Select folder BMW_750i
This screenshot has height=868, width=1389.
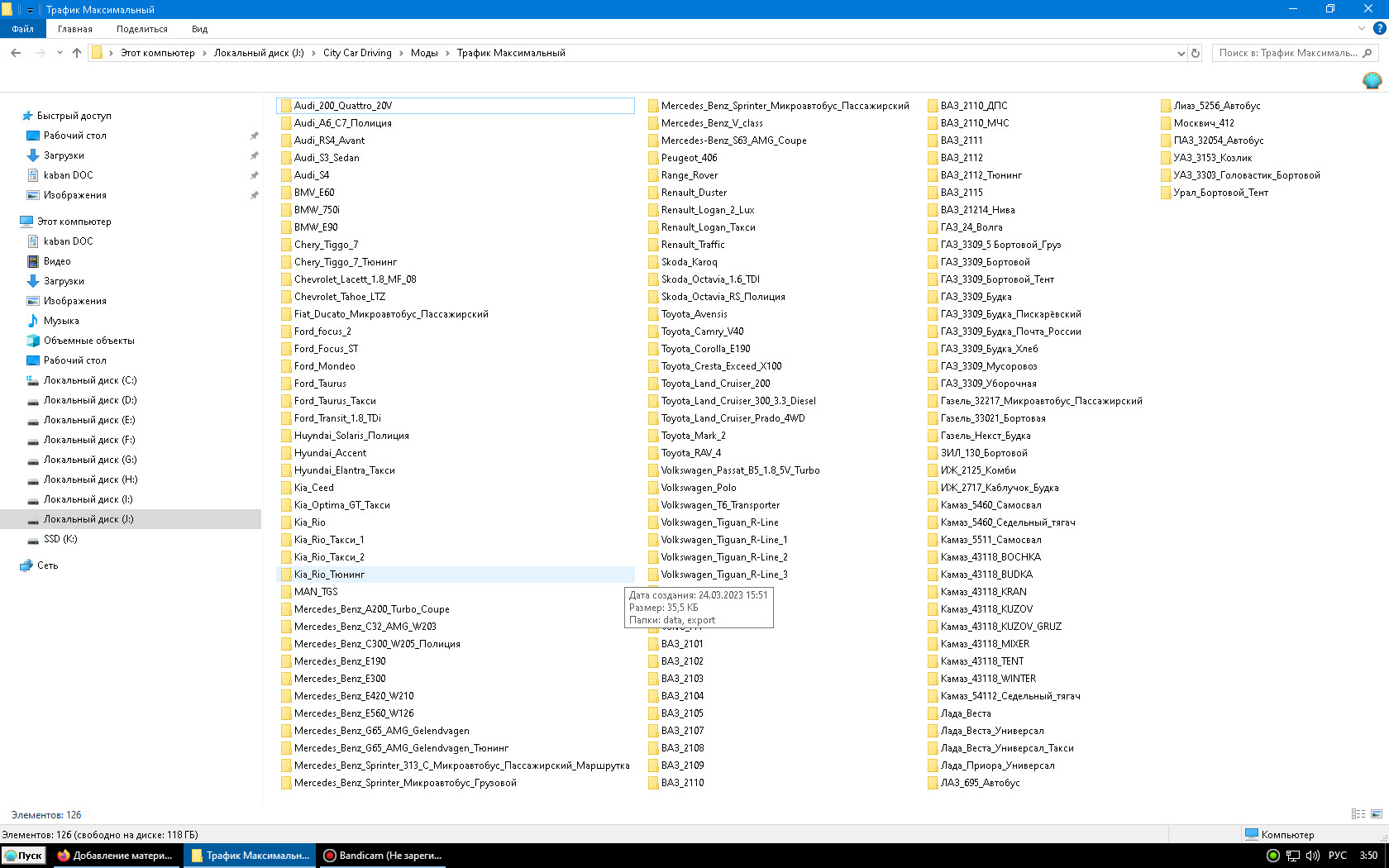point(317,210)
